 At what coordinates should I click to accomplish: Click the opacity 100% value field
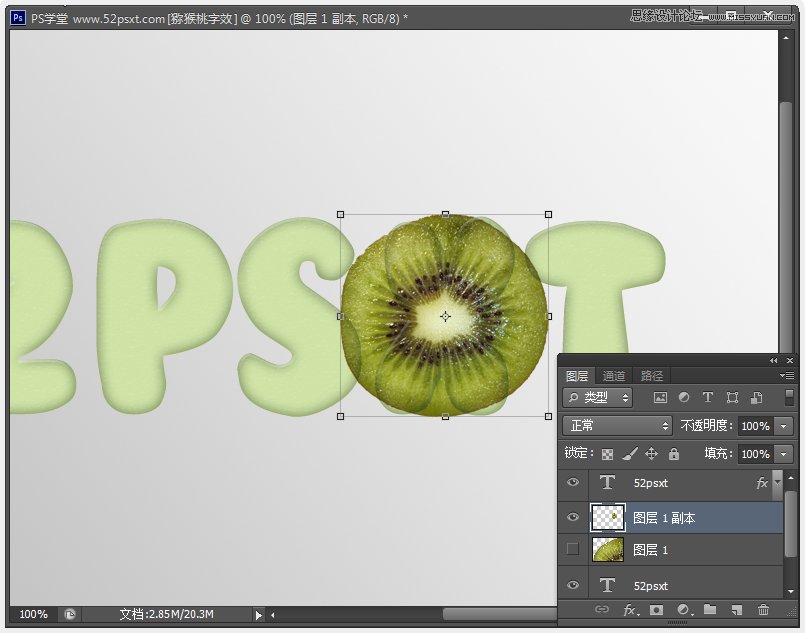[755, 426]
